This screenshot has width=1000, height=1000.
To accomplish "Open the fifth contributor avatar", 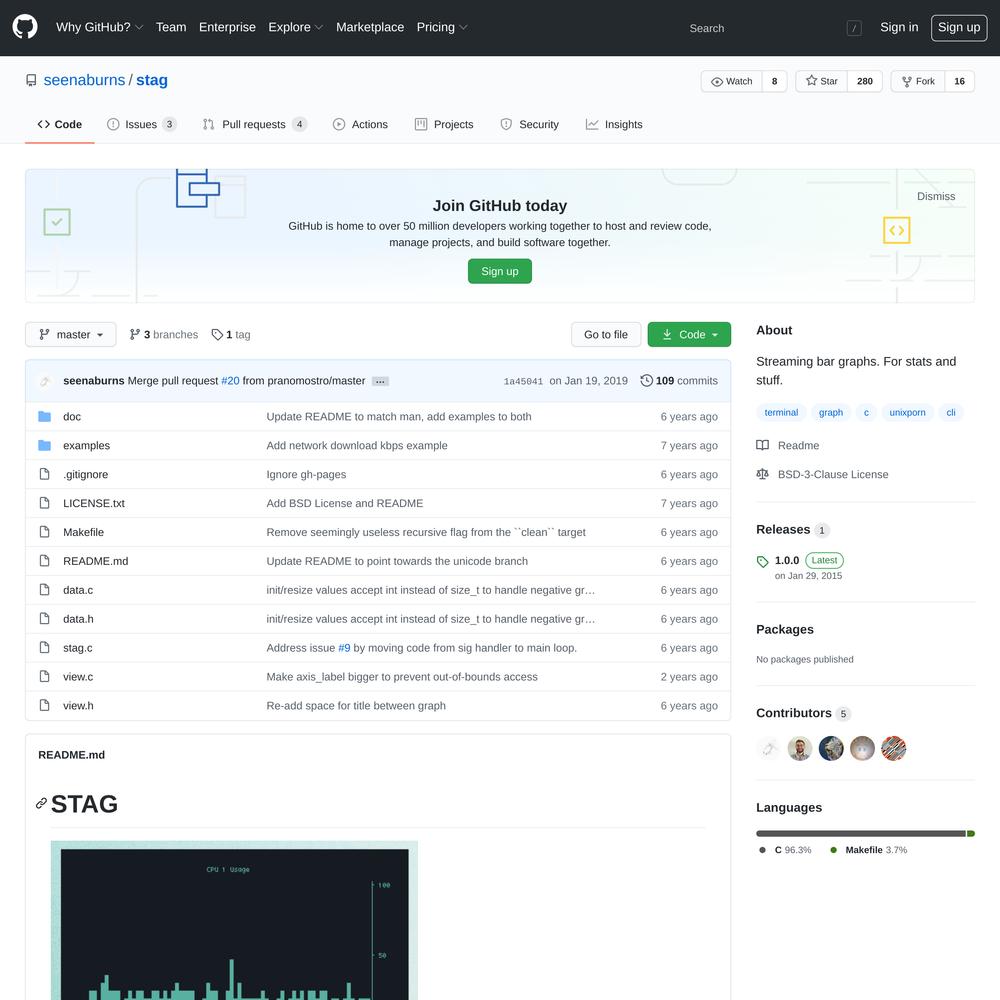I will pos(893,748).
